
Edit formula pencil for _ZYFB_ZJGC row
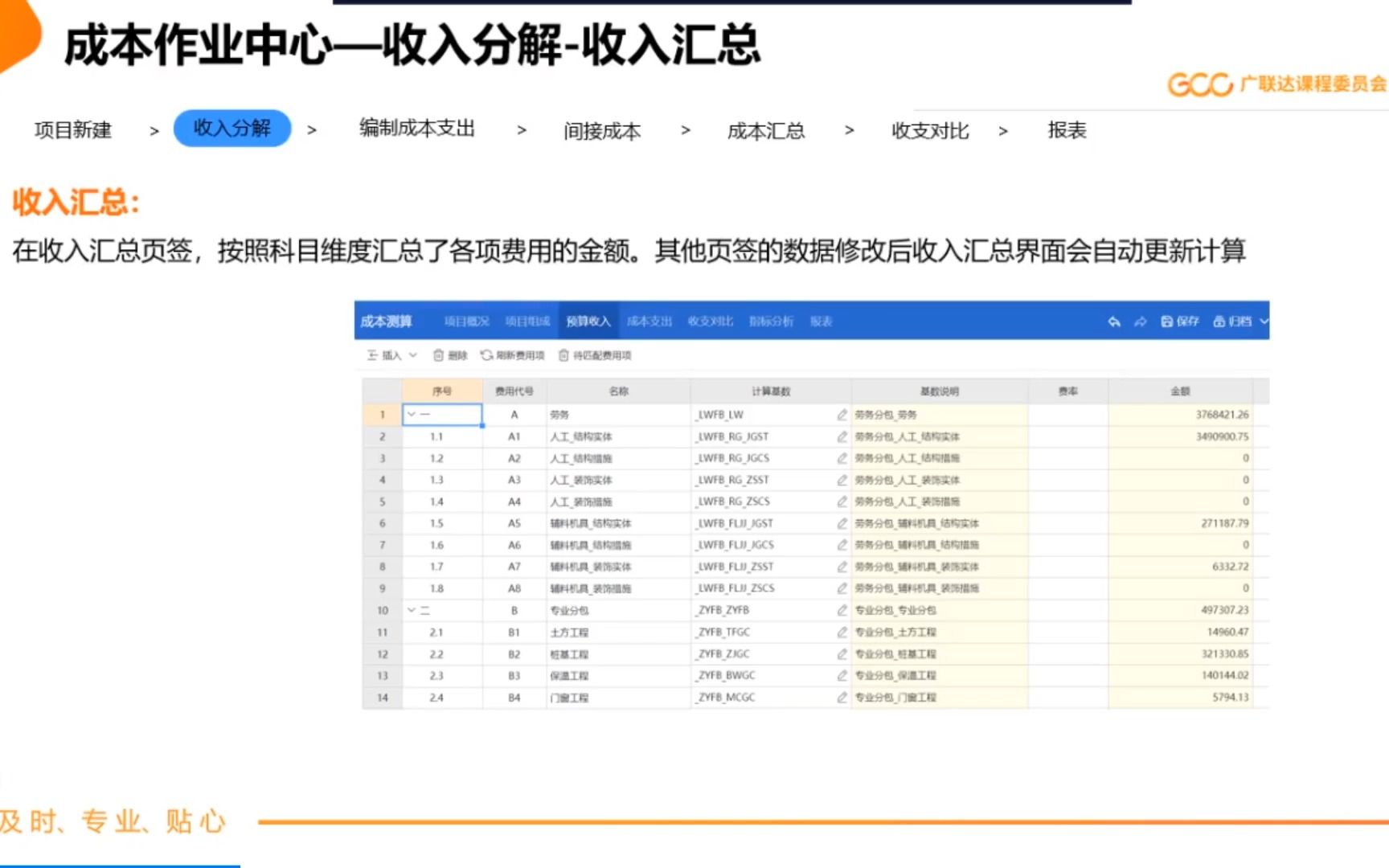click(842, 654)
